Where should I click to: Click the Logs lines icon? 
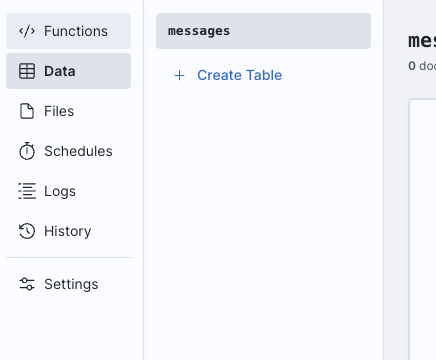tap(27, 191)
